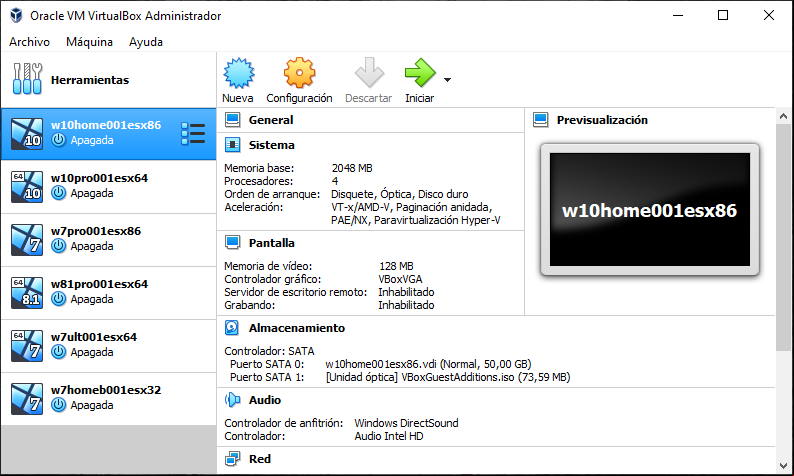Click the Almacenamiento disk icon
794x476 pixels.
[232, 328]
